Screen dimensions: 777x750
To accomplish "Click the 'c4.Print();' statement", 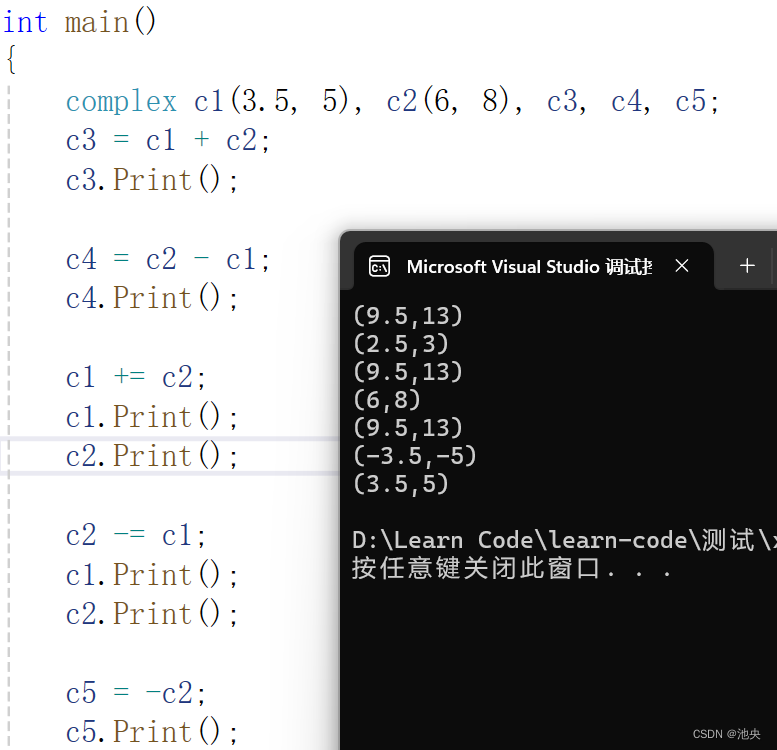I will point(152,298).
